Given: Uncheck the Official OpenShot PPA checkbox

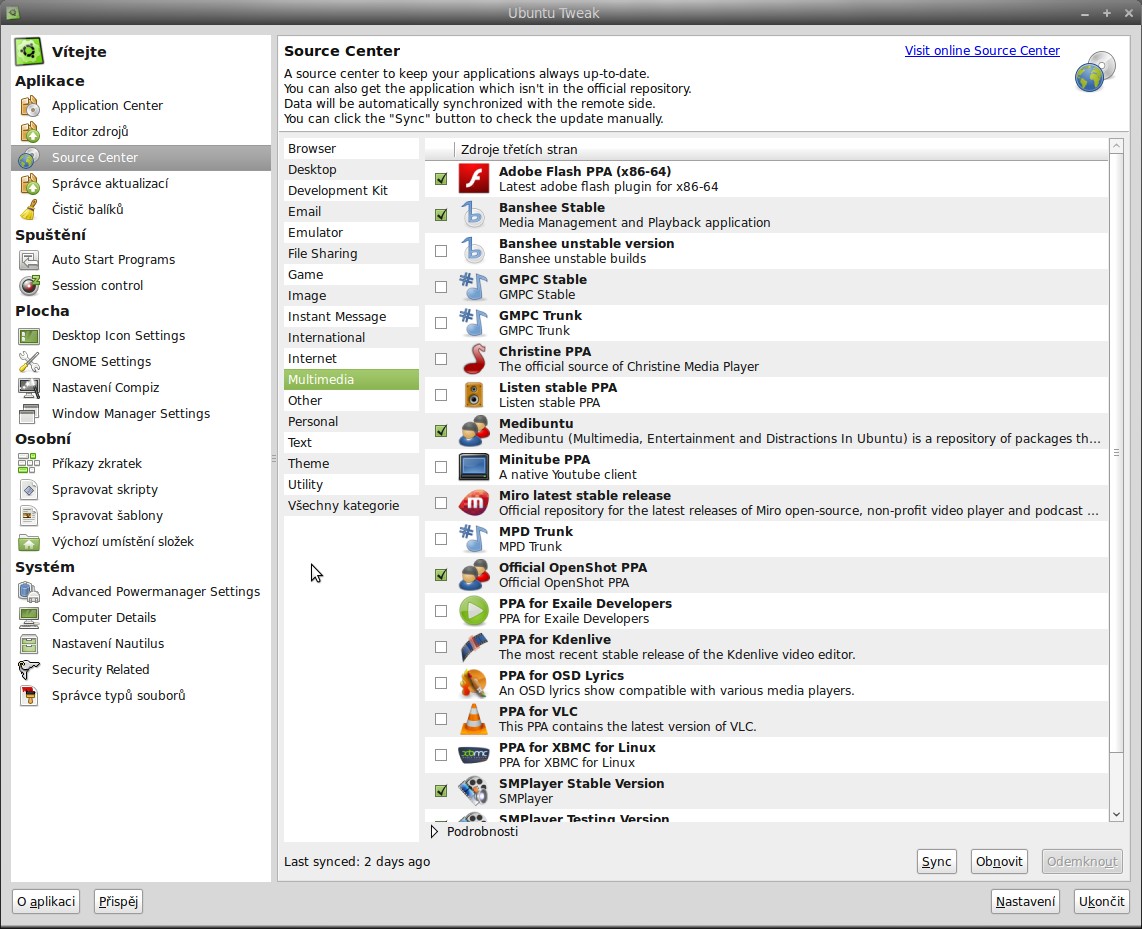Looking at the screenshot, I should tap(441, 574).
